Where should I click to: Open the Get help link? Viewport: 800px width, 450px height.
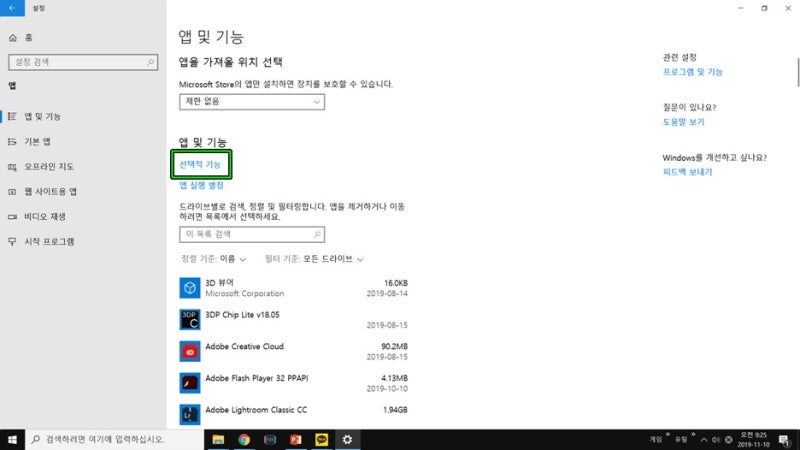pos(683,122)
